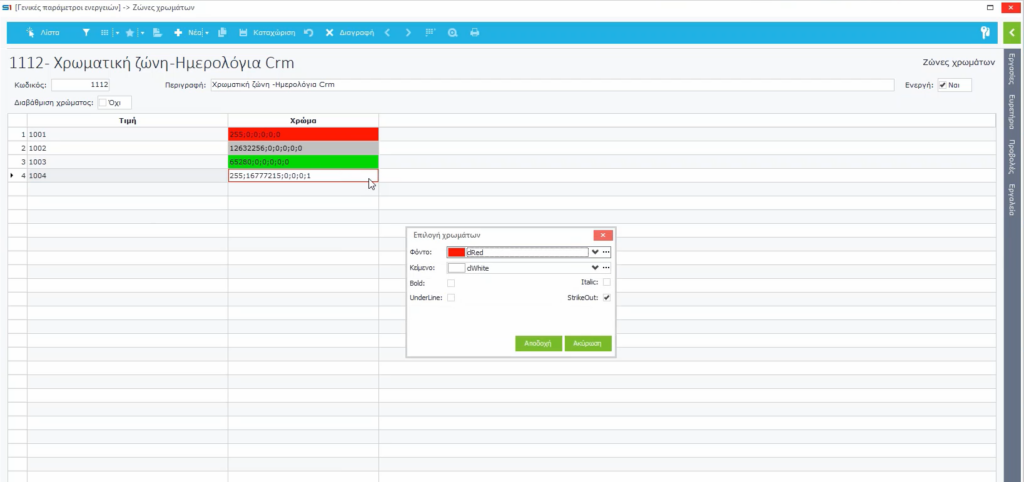Click the Περιγραφή description field

coord(552,85)
